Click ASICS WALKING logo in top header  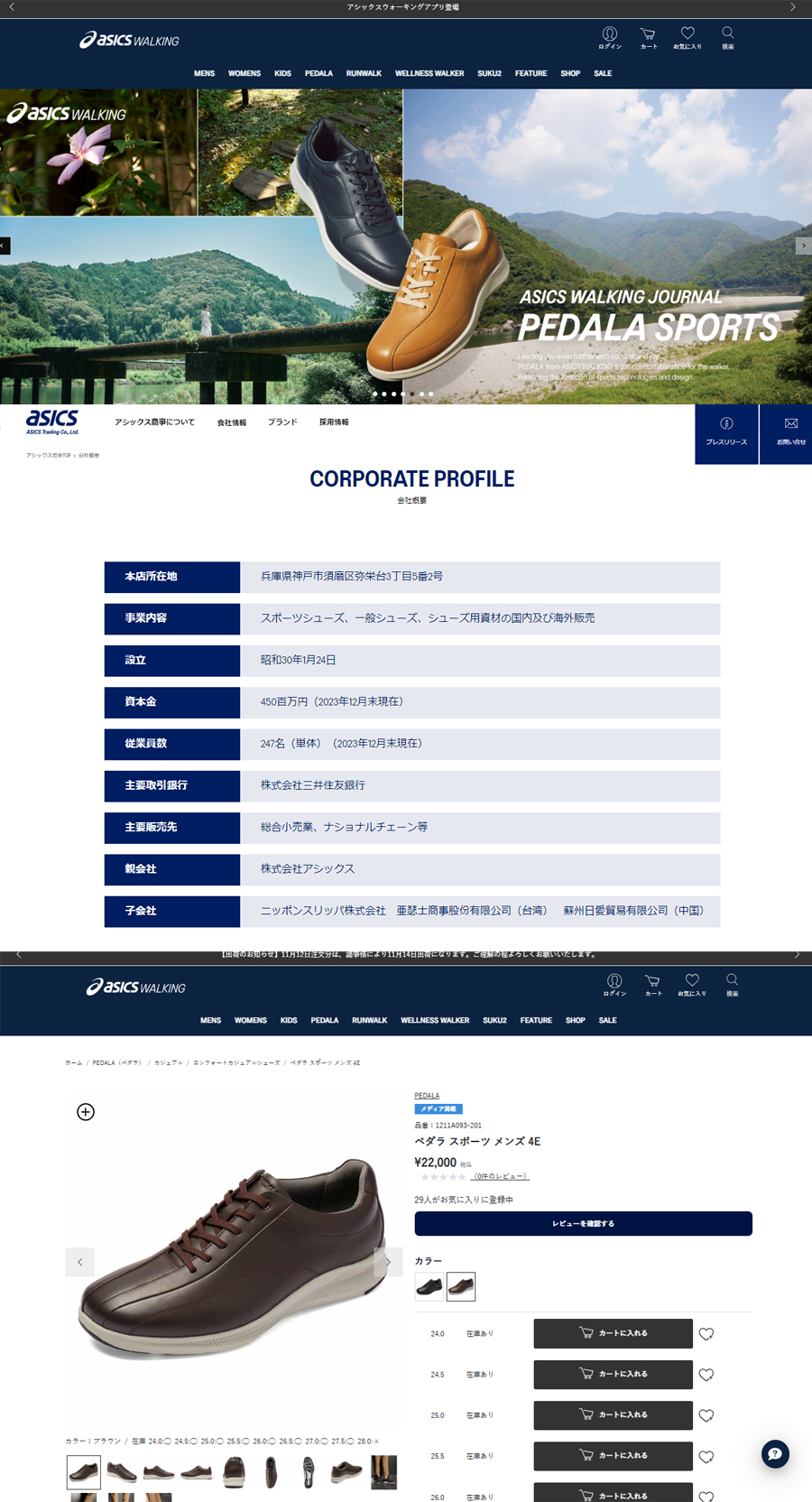(x=129, y=40)
